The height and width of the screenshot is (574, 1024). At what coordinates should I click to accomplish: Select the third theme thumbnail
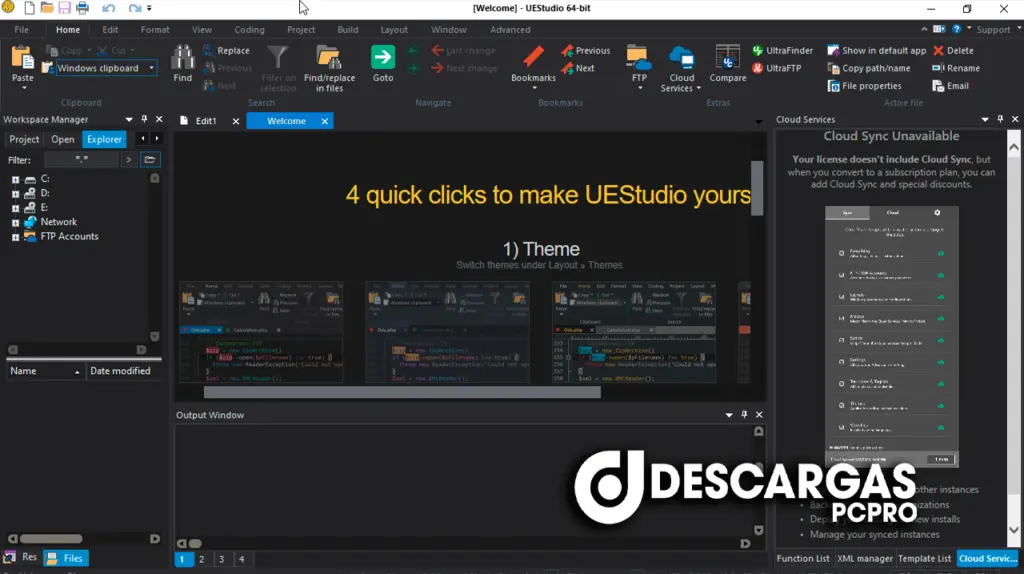pos(633,332)
